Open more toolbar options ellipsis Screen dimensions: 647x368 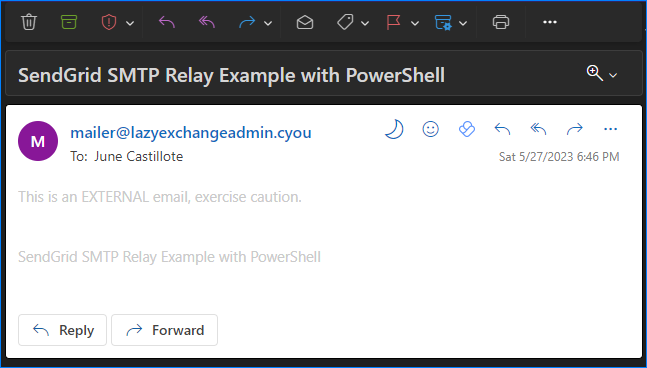550,22
